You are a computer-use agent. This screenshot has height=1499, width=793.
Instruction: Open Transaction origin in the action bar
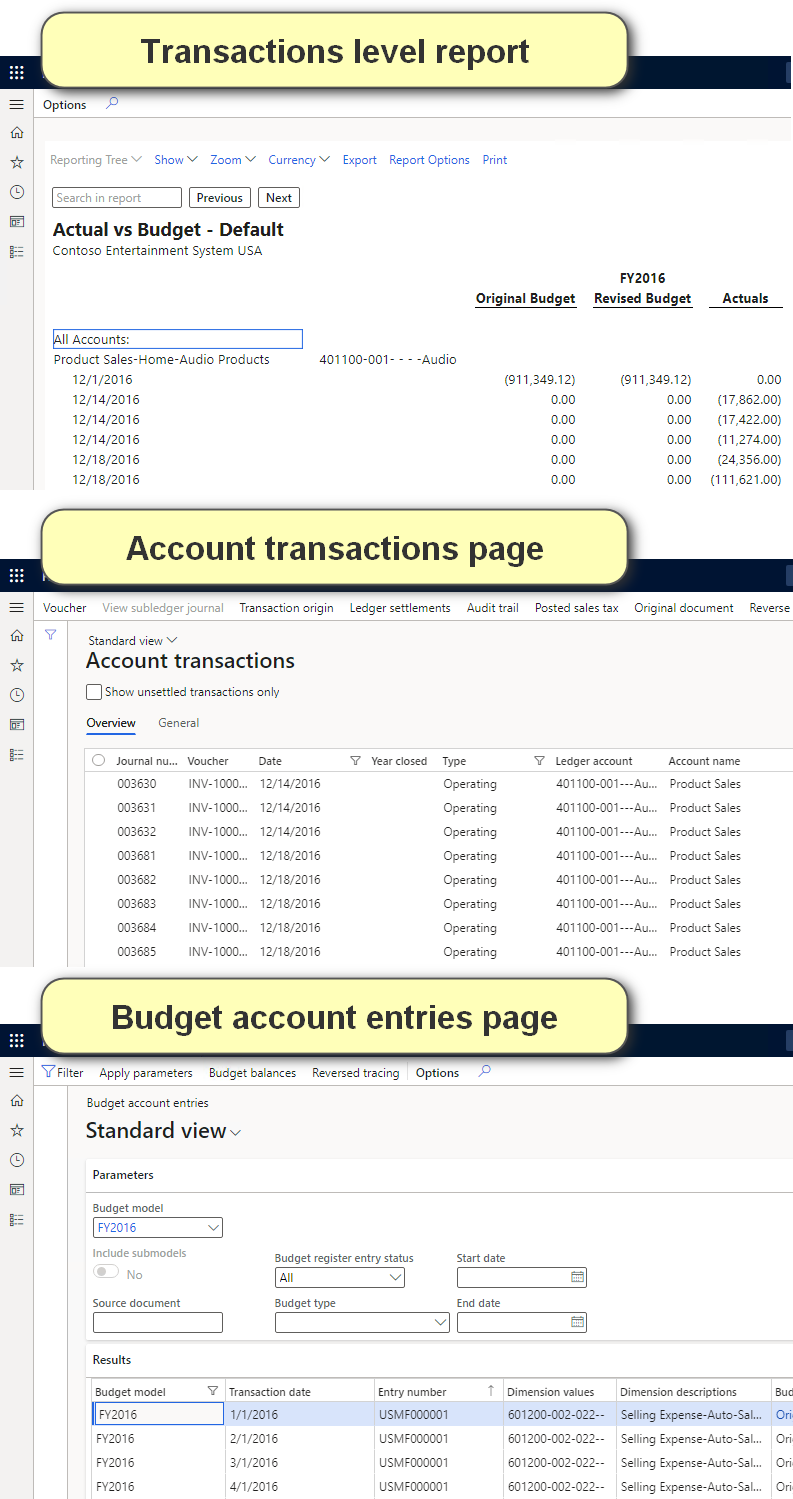pyautogui.click(x=286, y=608)
